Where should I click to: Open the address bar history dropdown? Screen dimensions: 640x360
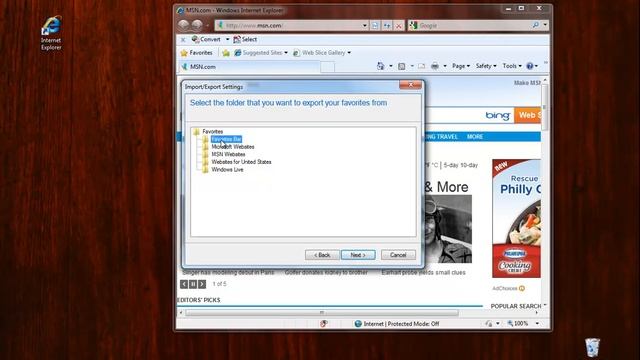pos(364,25)
